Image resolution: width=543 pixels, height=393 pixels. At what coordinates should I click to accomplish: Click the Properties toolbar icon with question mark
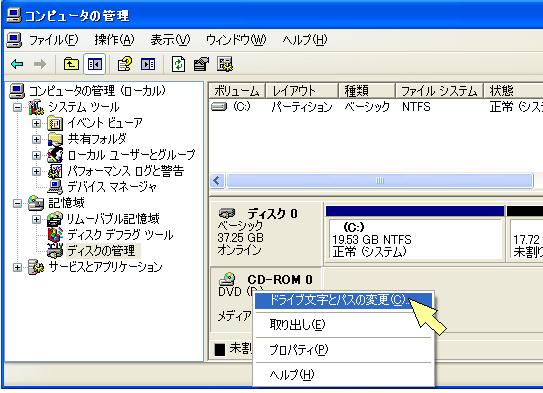(x=124, y=64)
